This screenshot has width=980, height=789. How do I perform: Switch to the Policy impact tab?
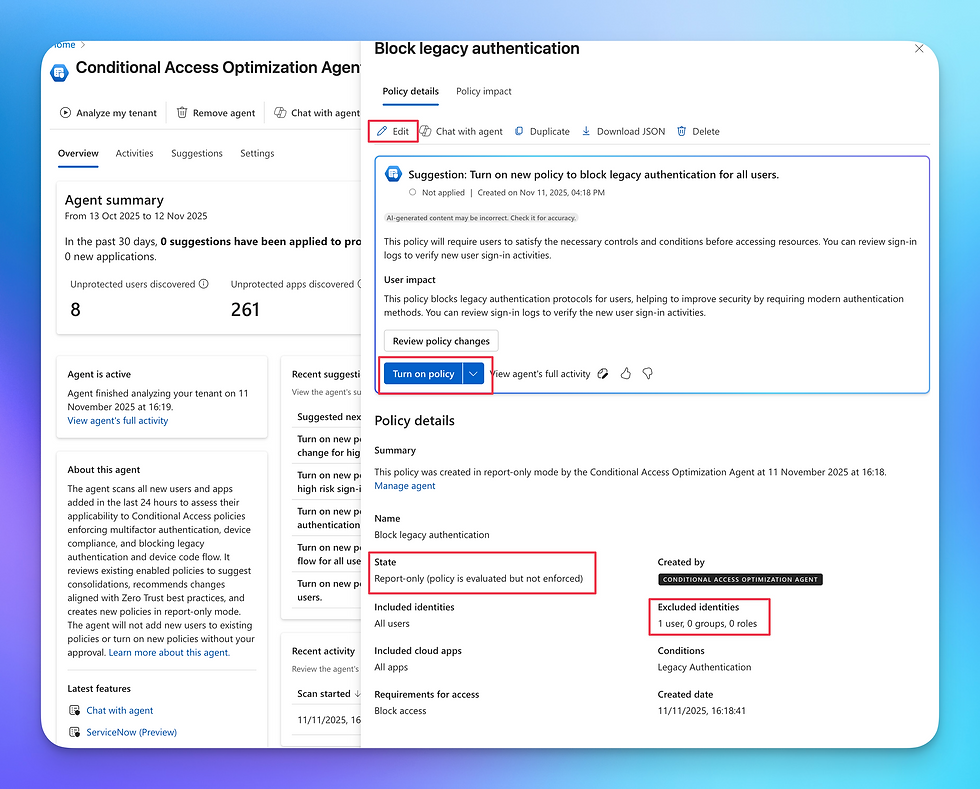pos(484,91)
